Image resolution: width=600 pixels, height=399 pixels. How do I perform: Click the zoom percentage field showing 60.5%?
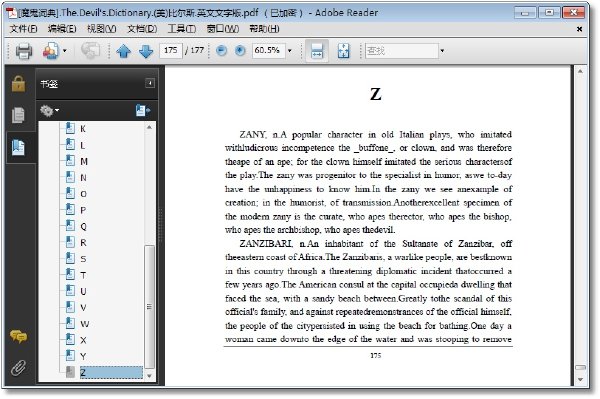tap(269, 50)
